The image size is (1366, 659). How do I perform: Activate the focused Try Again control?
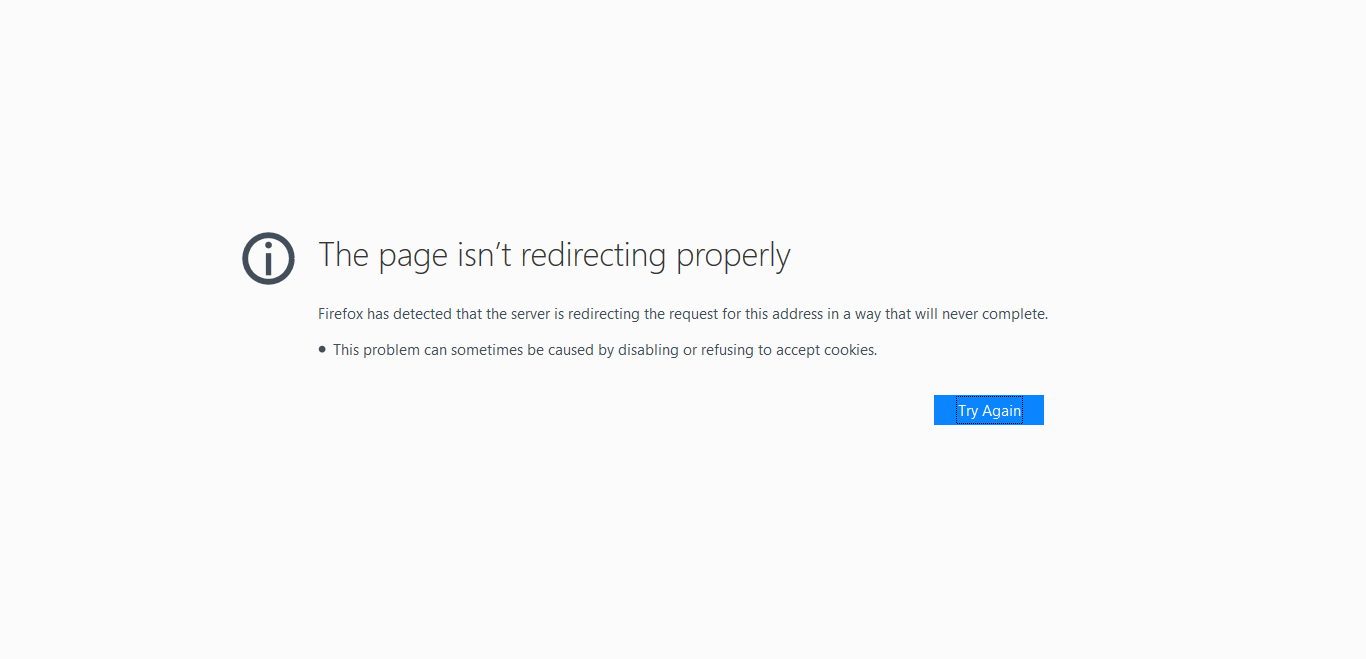988,409
